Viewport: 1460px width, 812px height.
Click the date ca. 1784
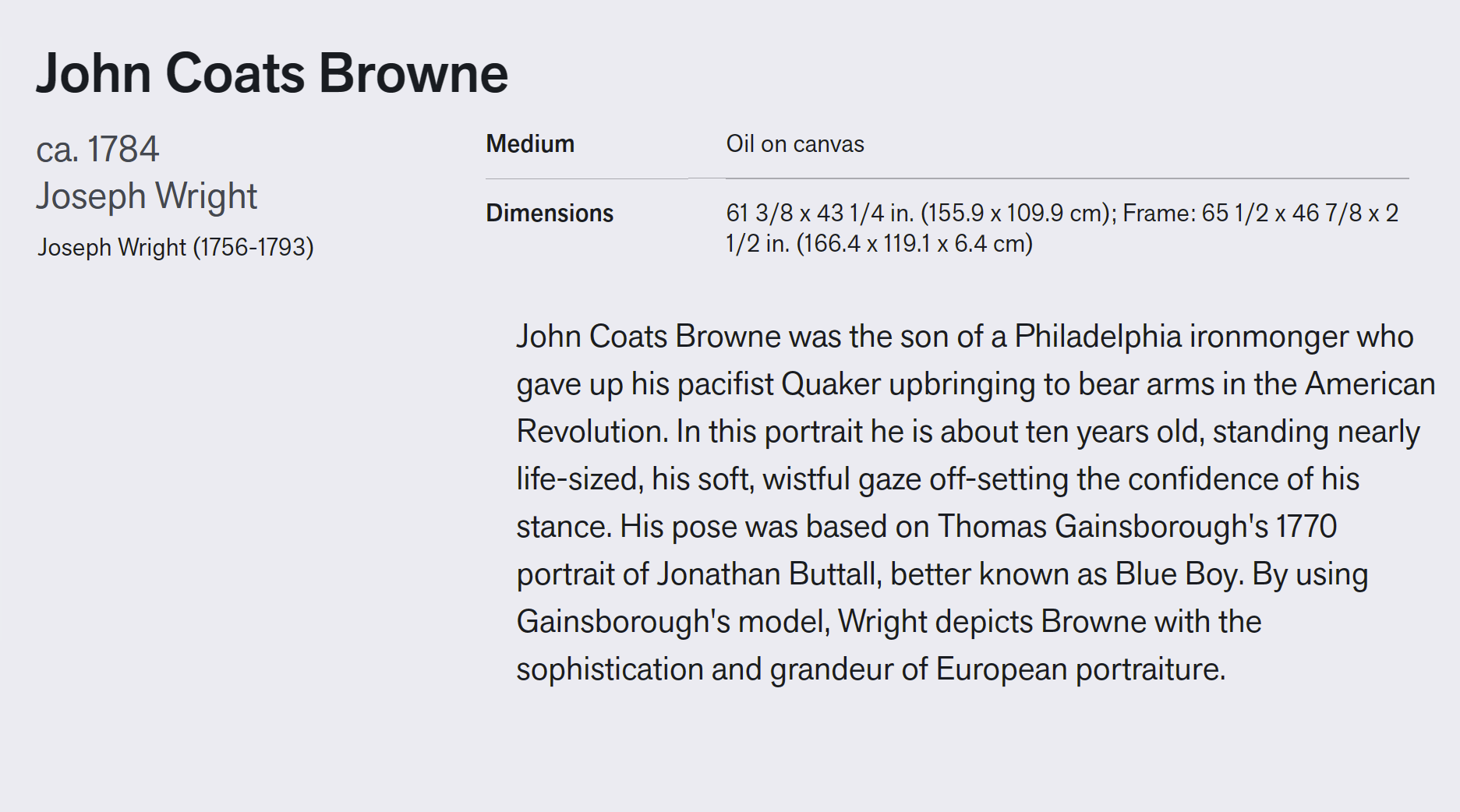tap(97, 149)
